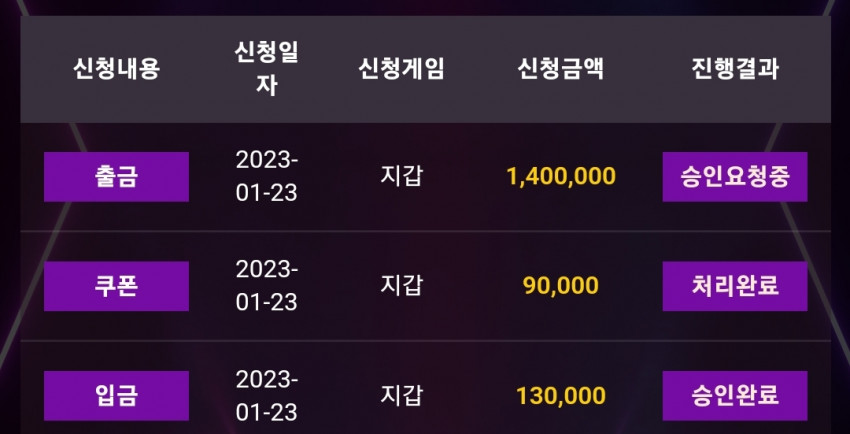Select the 신청내용 column header
Image resolution: width=850 pixels, height=434 pixels.
(x=117, y=69)
